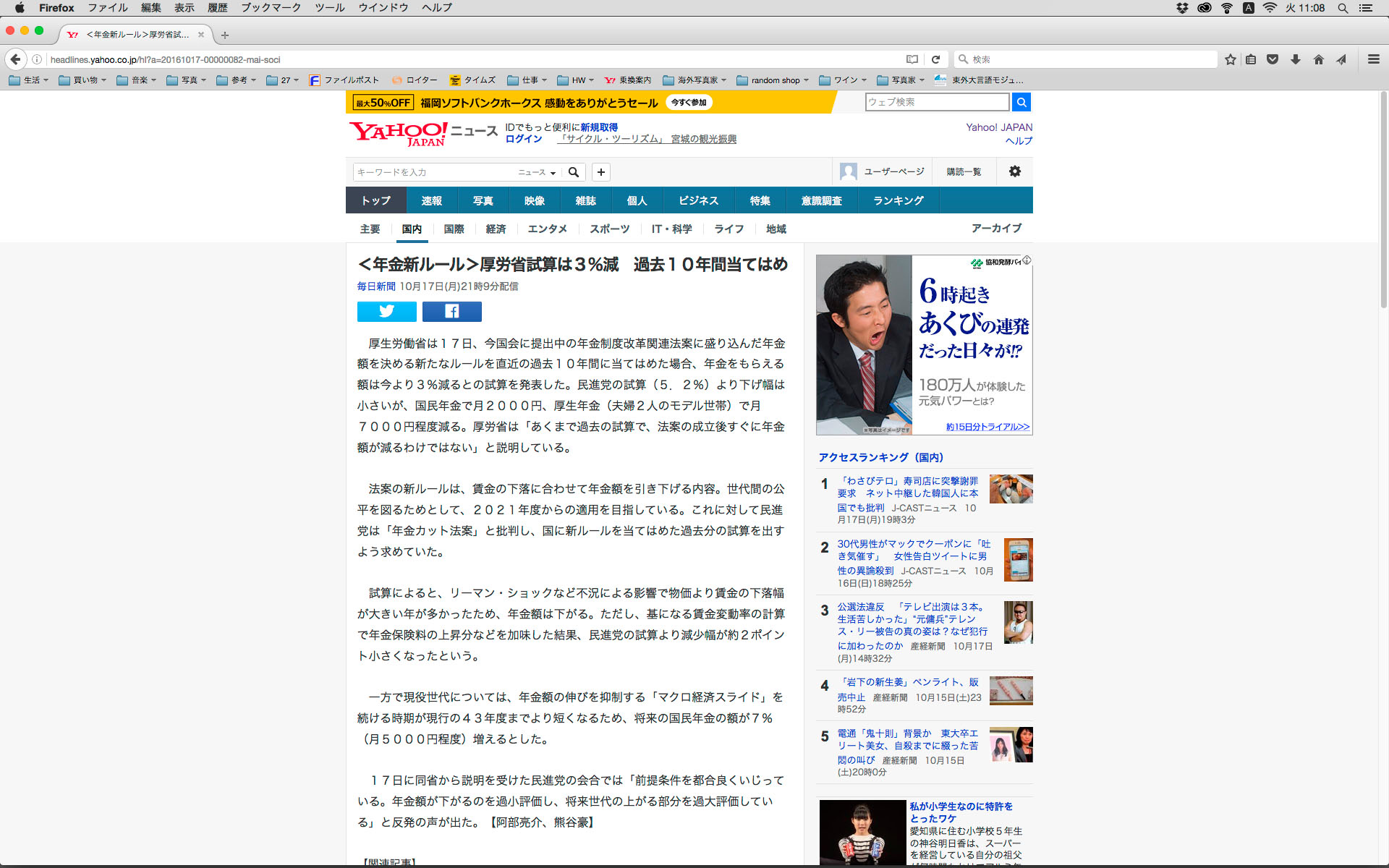Open Yahoo news settings gear

pyautogui.click(x=1014, y=171)
